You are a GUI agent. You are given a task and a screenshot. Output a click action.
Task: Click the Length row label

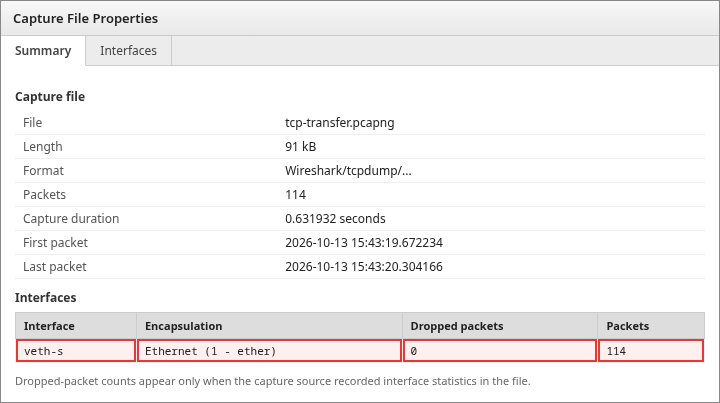tap(43, 146)
